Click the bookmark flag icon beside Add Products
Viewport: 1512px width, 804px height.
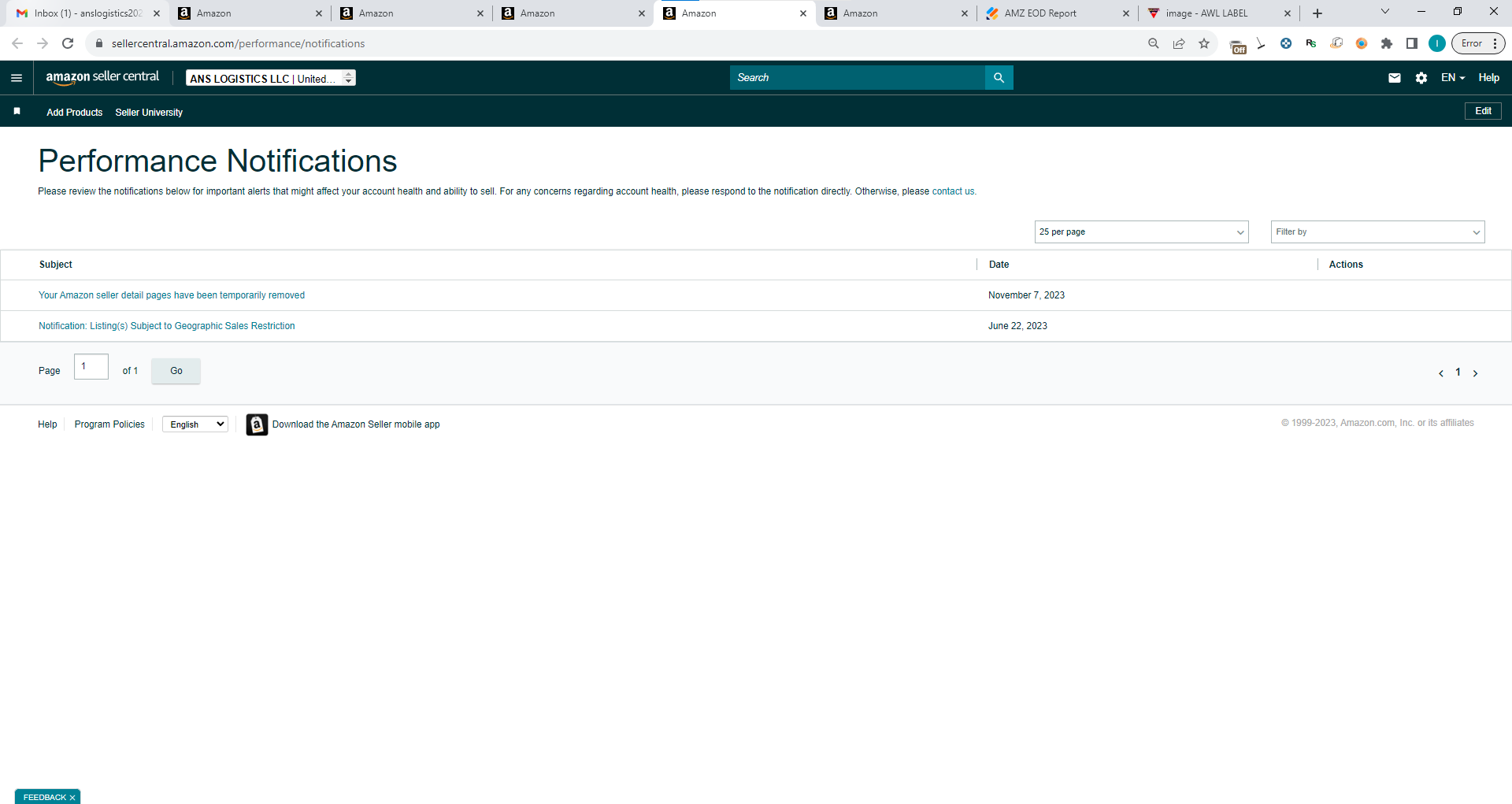click(x=17, y=111)
